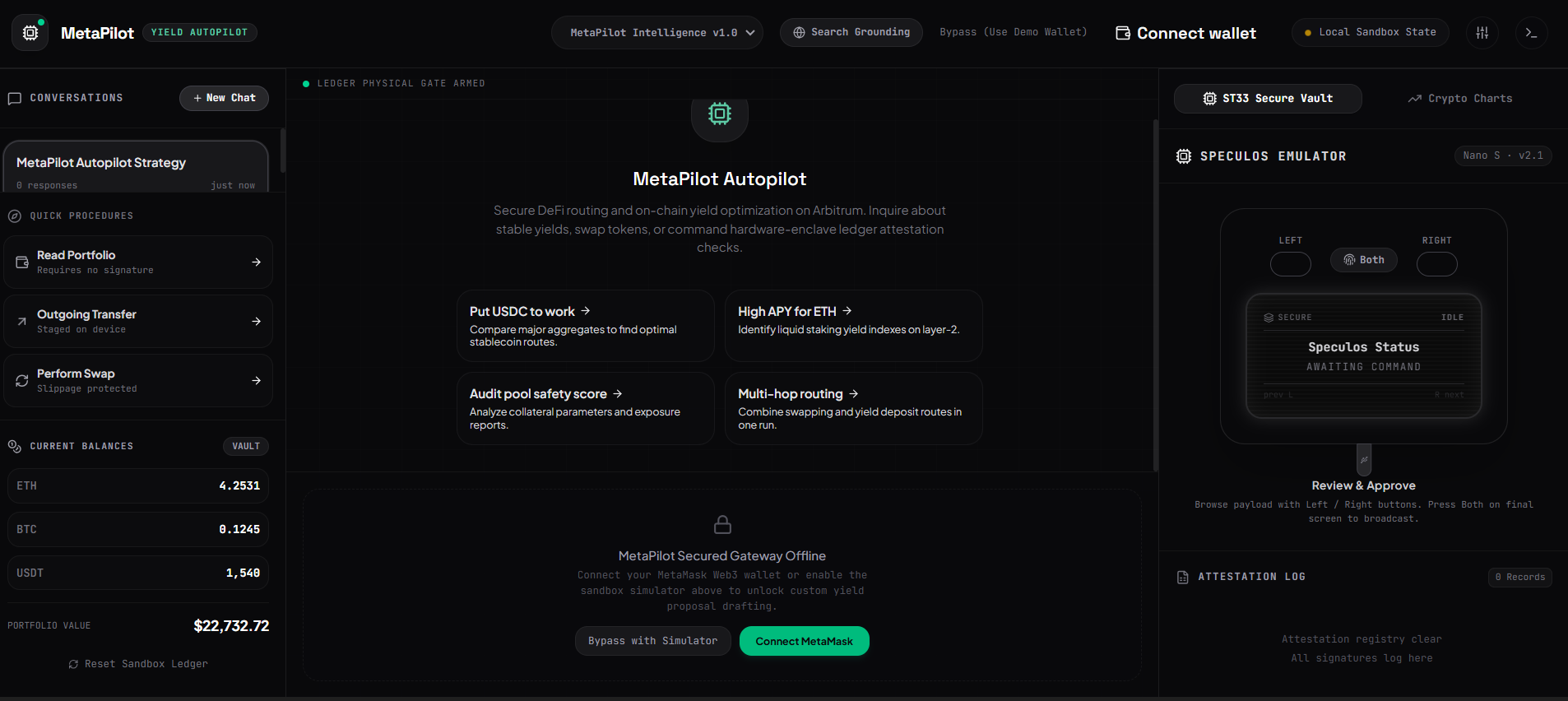
Task: Click the fingerprint icon on Both button
Action: point(1349,260)
